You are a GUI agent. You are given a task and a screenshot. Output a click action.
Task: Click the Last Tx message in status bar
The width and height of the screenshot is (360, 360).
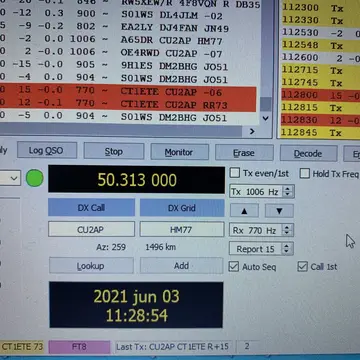172,347
